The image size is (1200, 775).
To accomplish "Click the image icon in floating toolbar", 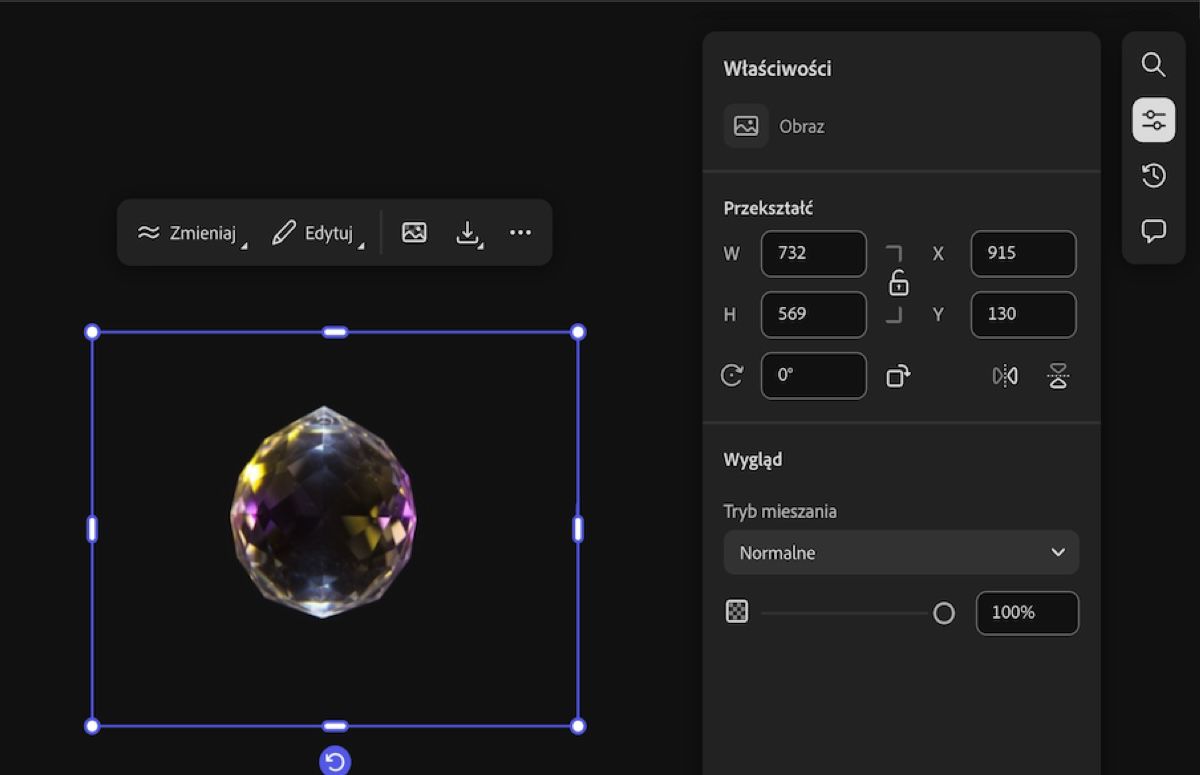I will pyautogui.click(x=414, y=233).
